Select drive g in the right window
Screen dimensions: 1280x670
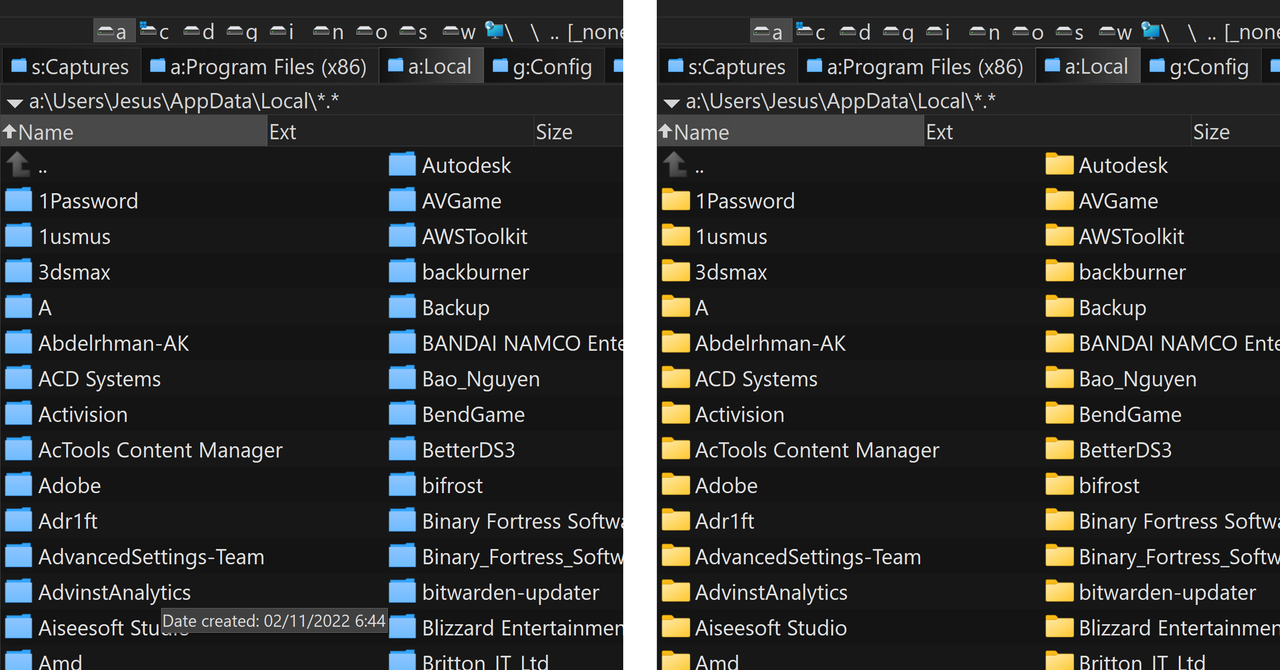[x=897, y=32]
